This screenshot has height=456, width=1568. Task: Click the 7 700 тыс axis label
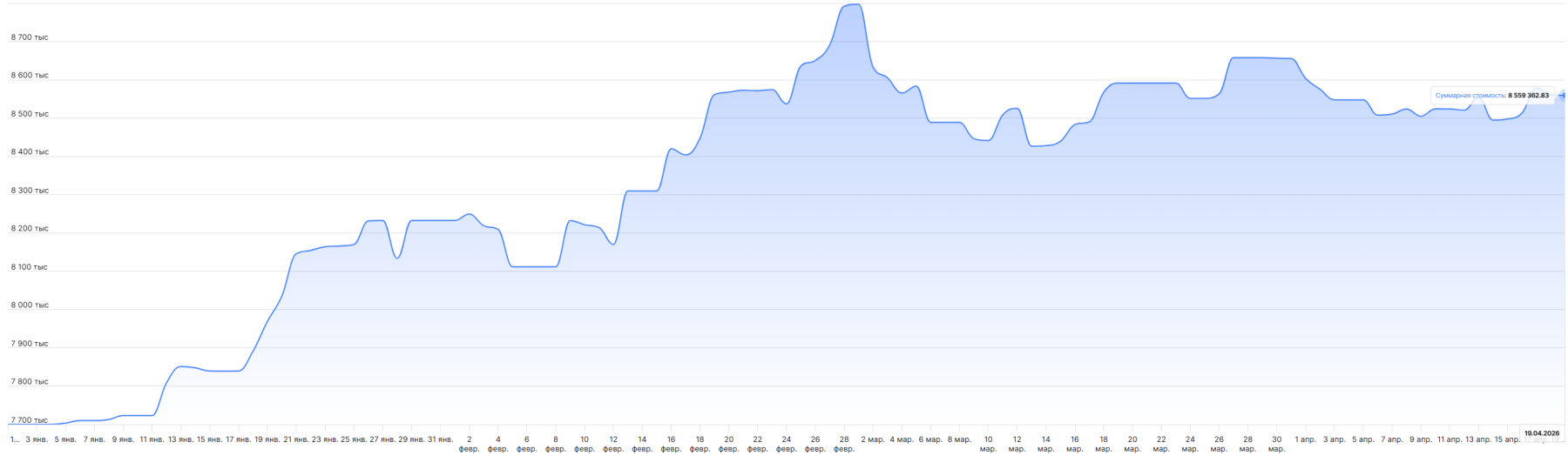(30, 420)
